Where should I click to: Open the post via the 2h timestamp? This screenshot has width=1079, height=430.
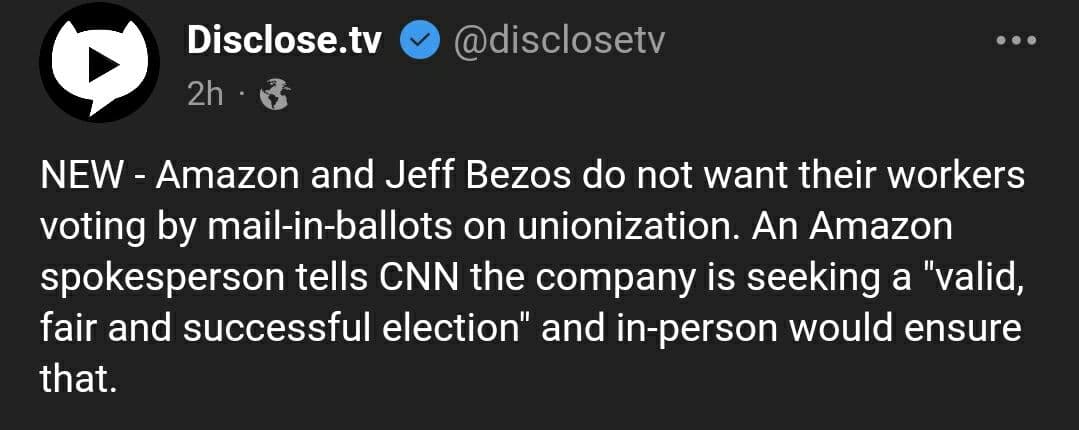[206, 95]
